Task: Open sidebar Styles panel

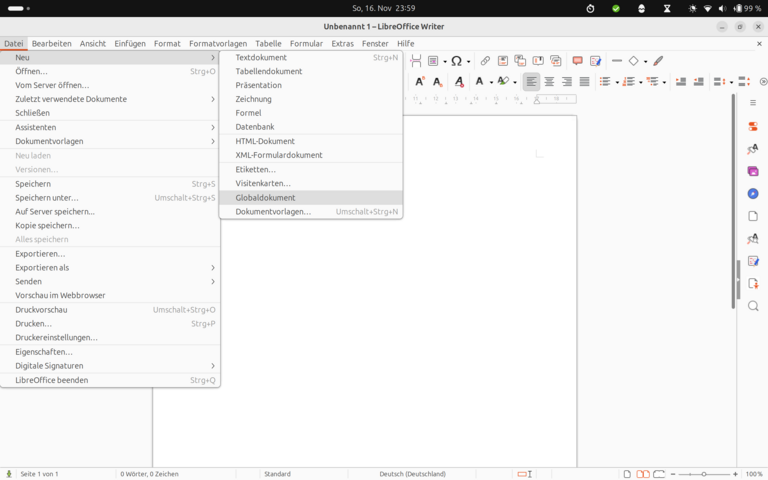Action: click(x=753, y=149)
